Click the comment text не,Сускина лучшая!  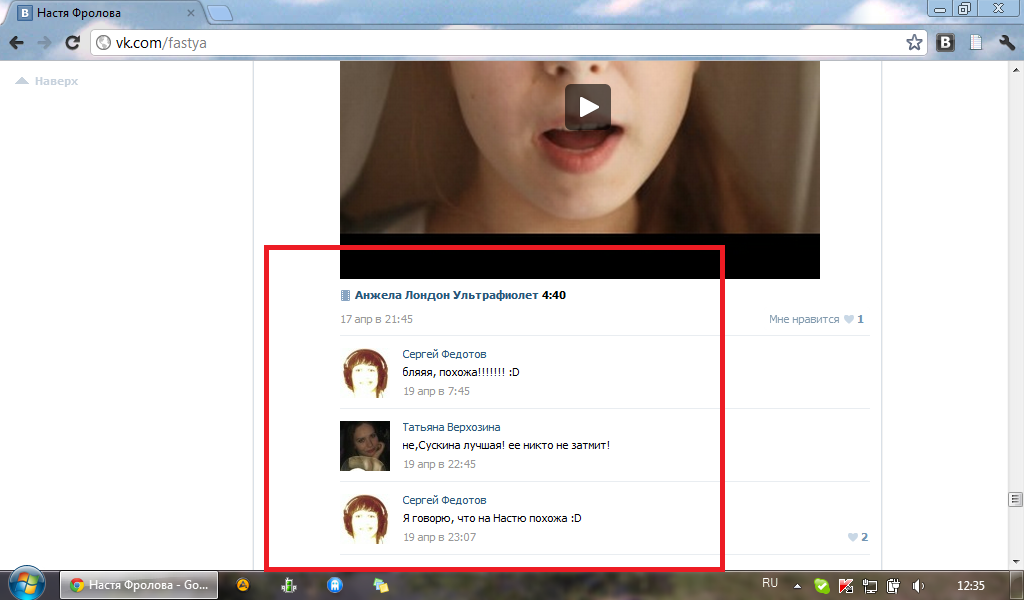[x=506, y=445]
